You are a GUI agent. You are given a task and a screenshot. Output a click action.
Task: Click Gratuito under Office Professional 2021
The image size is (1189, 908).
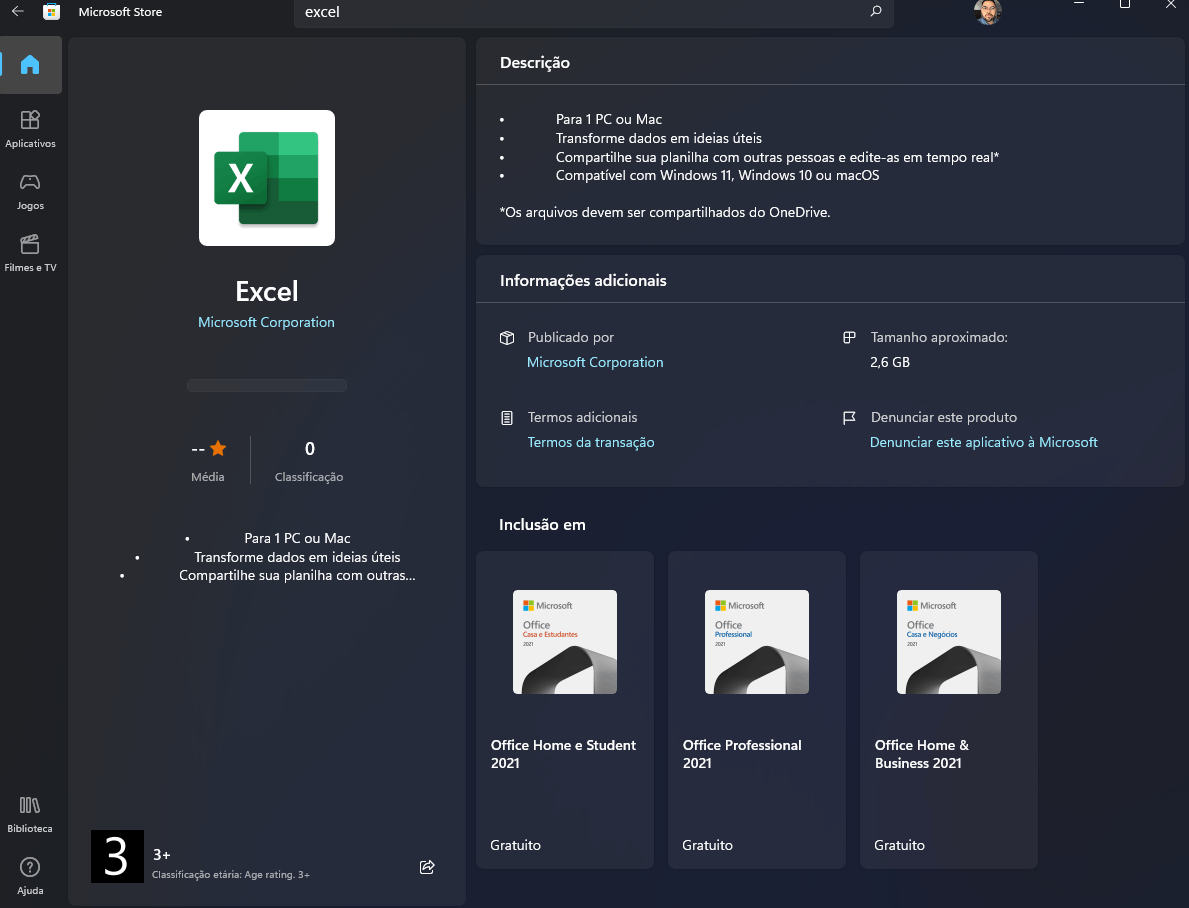coord(707,845)
